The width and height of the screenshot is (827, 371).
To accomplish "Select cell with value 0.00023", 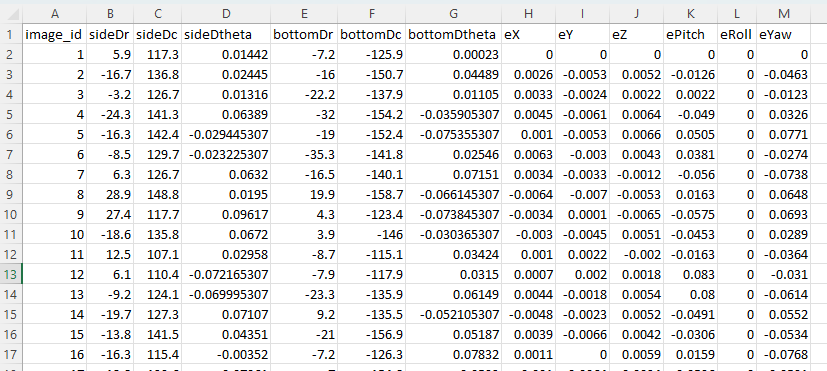I will [453, 55].
